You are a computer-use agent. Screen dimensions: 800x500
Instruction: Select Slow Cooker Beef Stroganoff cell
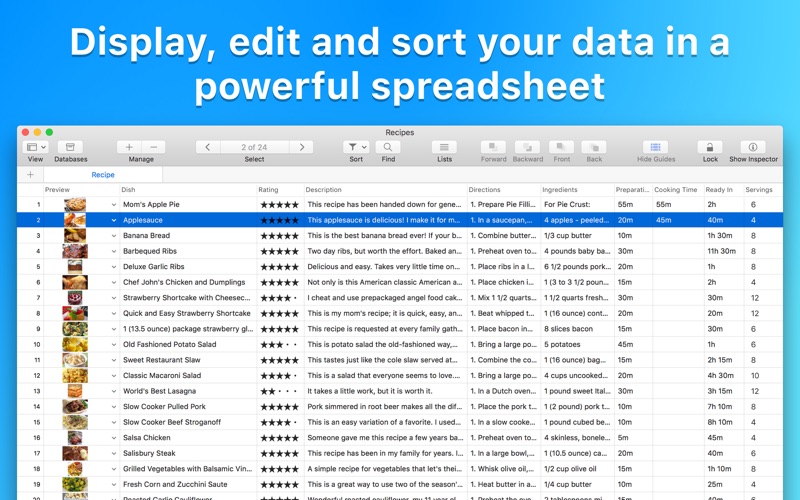[x=188, y=422]
